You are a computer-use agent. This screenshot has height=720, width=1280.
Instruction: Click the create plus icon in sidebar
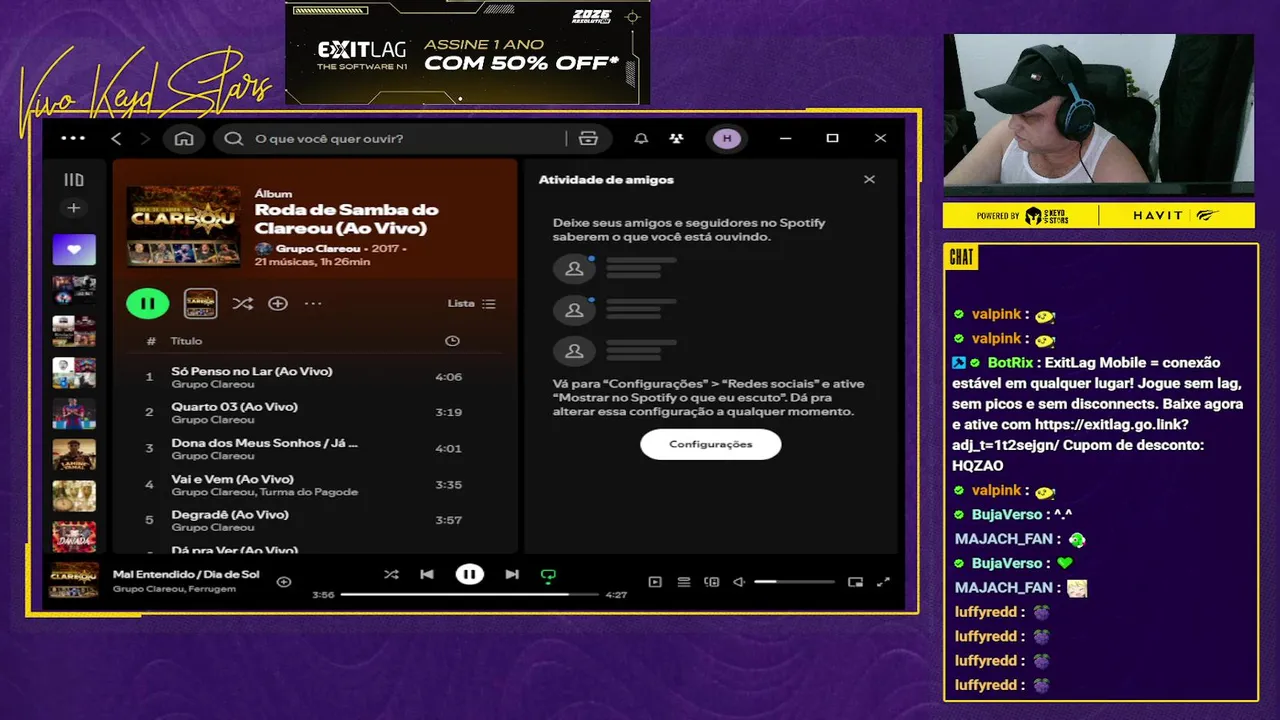pyautogui.click(x=73, y=208)
